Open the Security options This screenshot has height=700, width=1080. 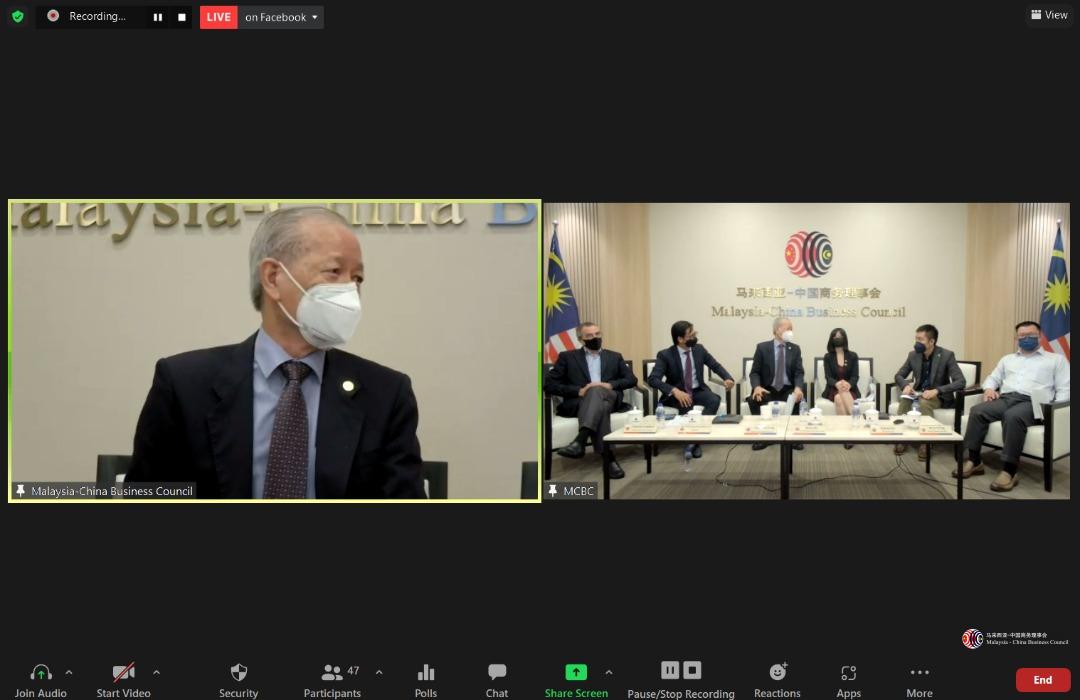tap(238, 673)
